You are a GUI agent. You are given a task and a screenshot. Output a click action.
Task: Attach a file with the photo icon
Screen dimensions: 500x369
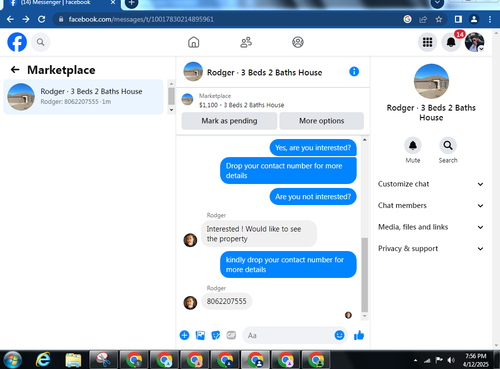click(x=200, y=335)
